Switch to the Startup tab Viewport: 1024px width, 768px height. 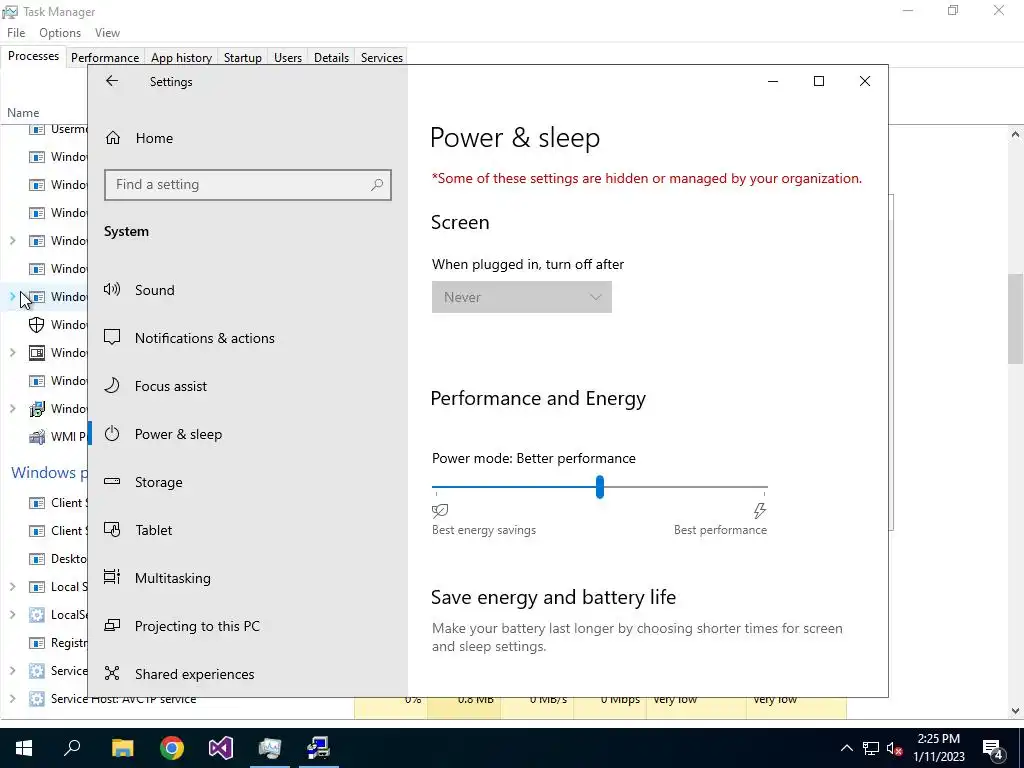243,57
